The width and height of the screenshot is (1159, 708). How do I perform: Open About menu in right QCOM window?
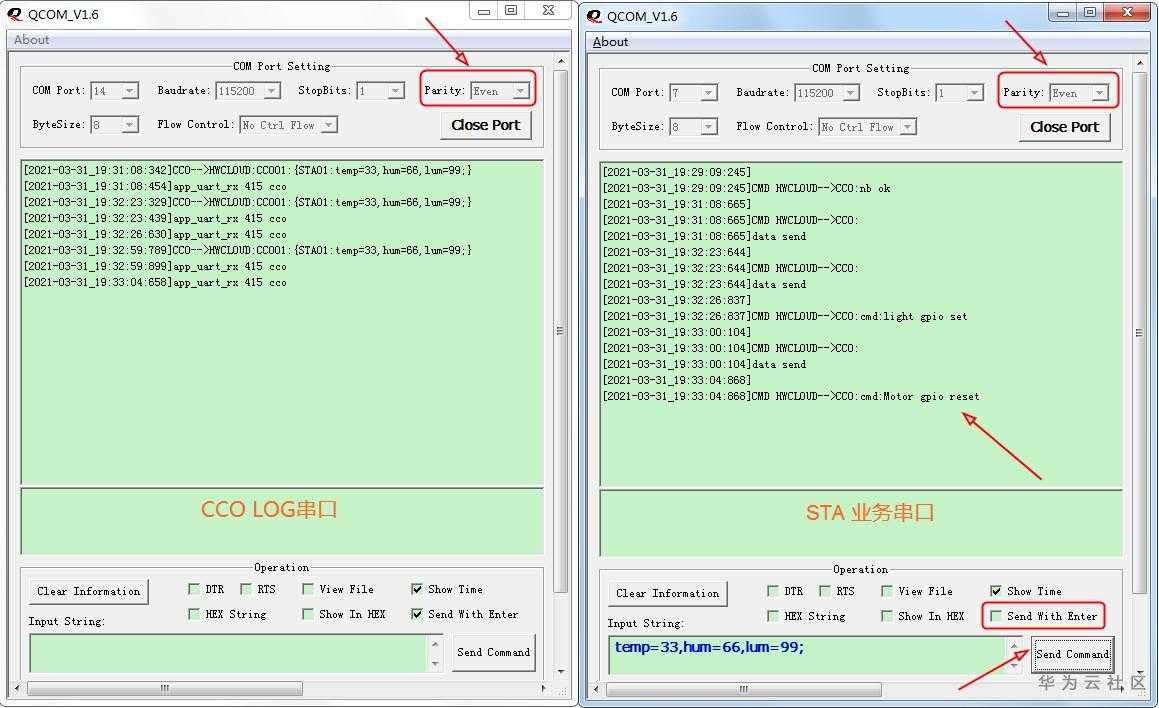click(x=611, y=42)
